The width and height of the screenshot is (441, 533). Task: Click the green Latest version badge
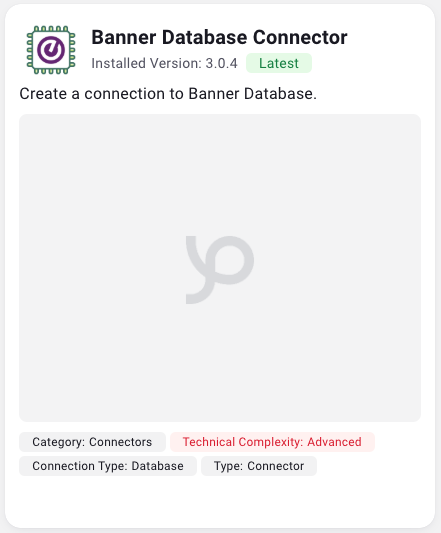[279, 63]
